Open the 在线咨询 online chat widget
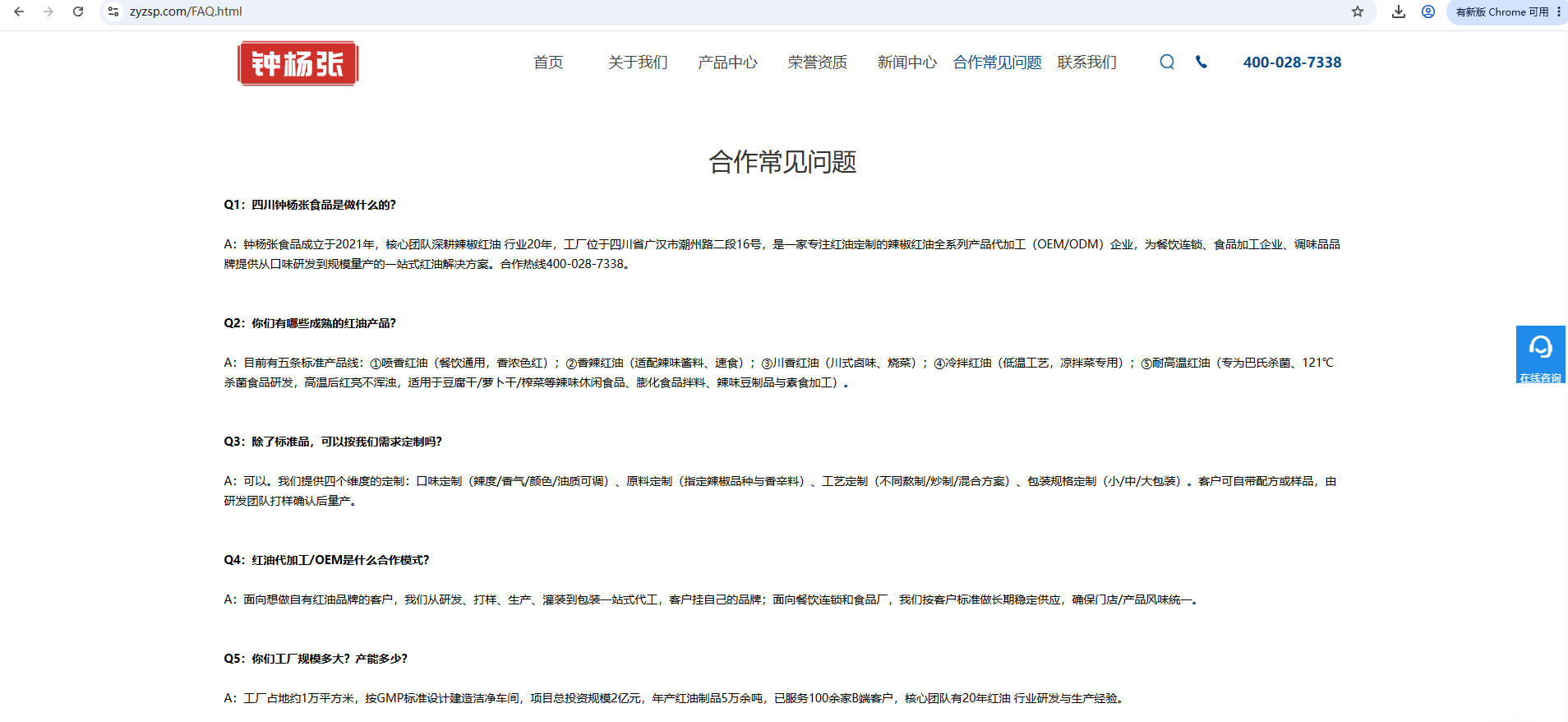Screen dimensions: 1568x722 tap(1541, 354)
